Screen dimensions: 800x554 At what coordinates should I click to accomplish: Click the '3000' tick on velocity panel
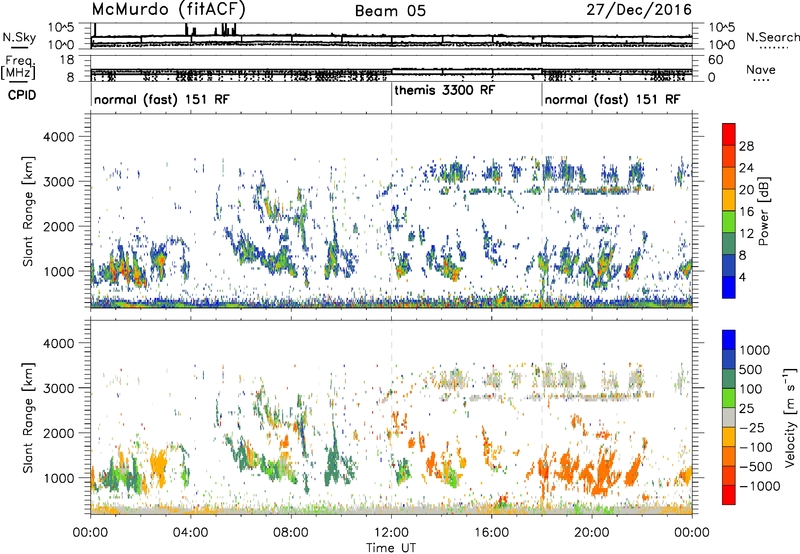[x=58, y=388]
